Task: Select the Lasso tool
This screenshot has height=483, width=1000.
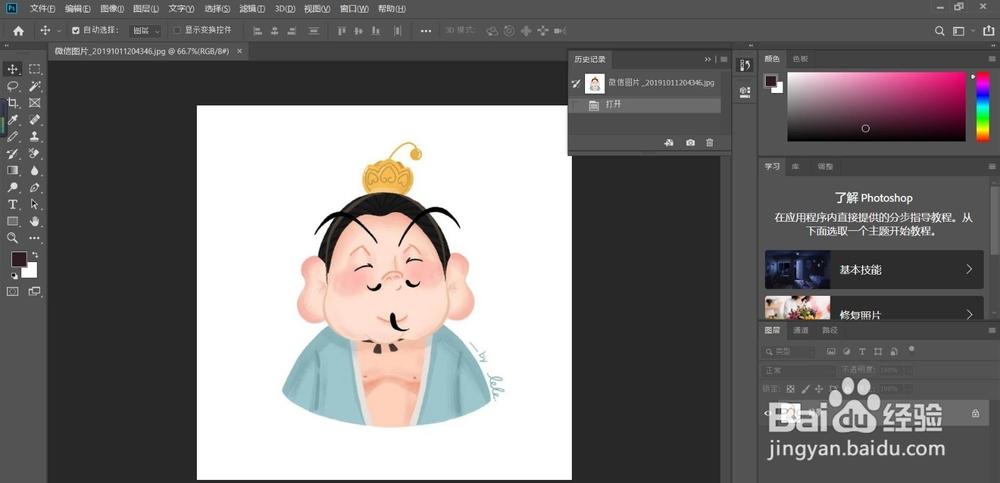Action: click(13, 86)
